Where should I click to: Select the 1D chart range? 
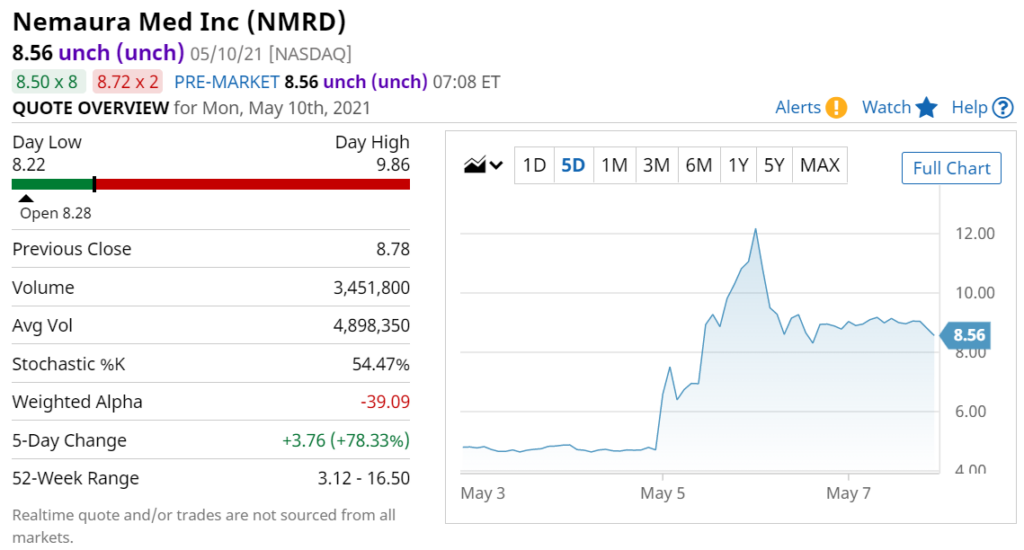[x=534, y=165]
